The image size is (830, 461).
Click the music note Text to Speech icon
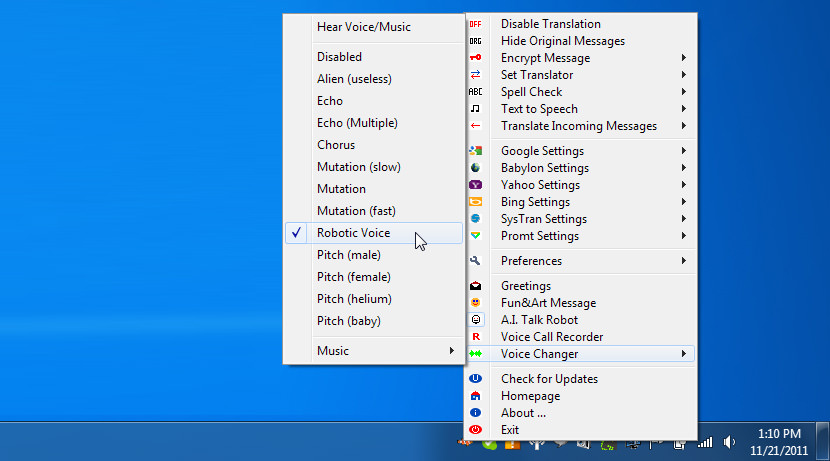[475, 109]
